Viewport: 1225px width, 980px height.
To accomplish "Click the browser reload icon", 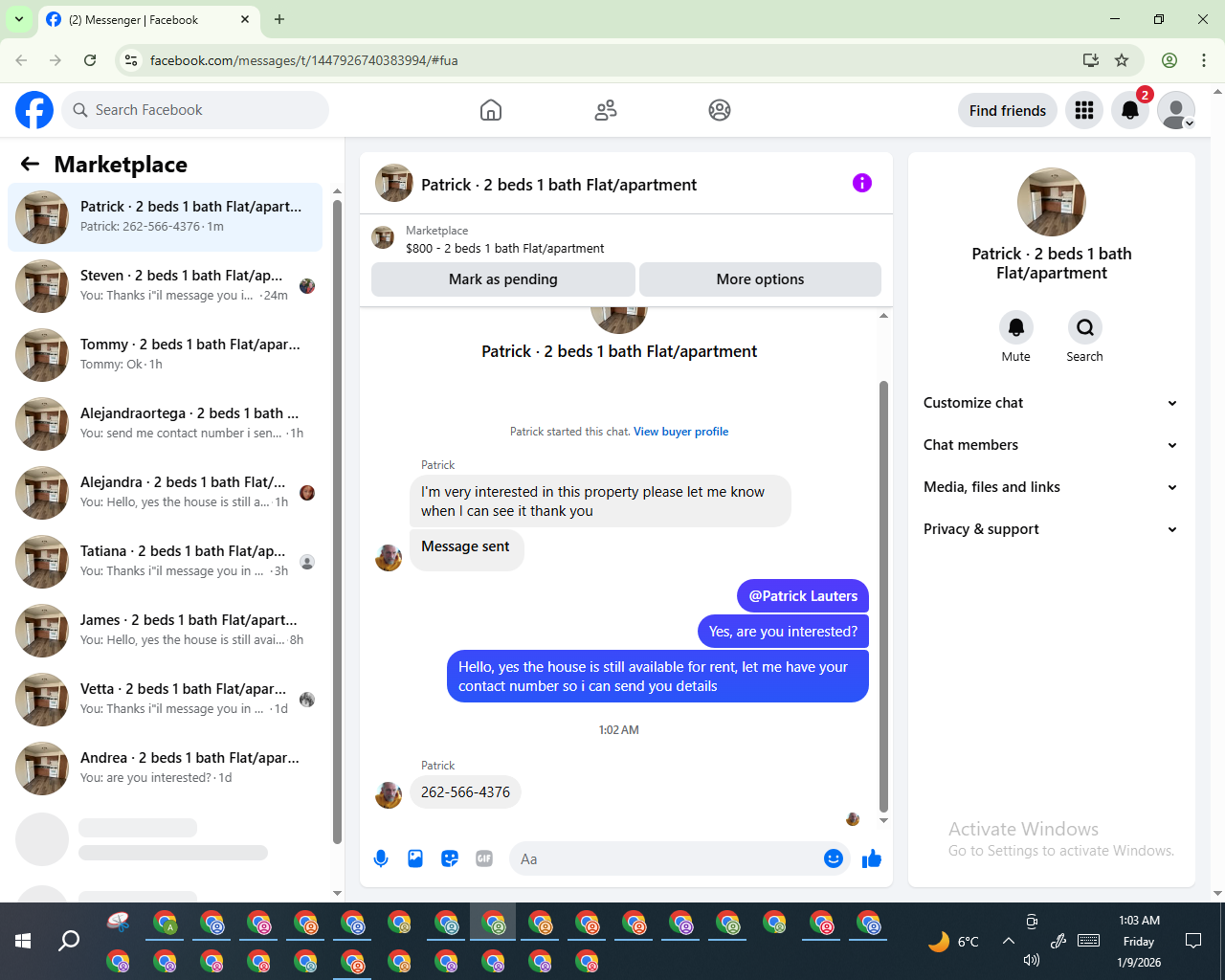I will pos(90,60).
